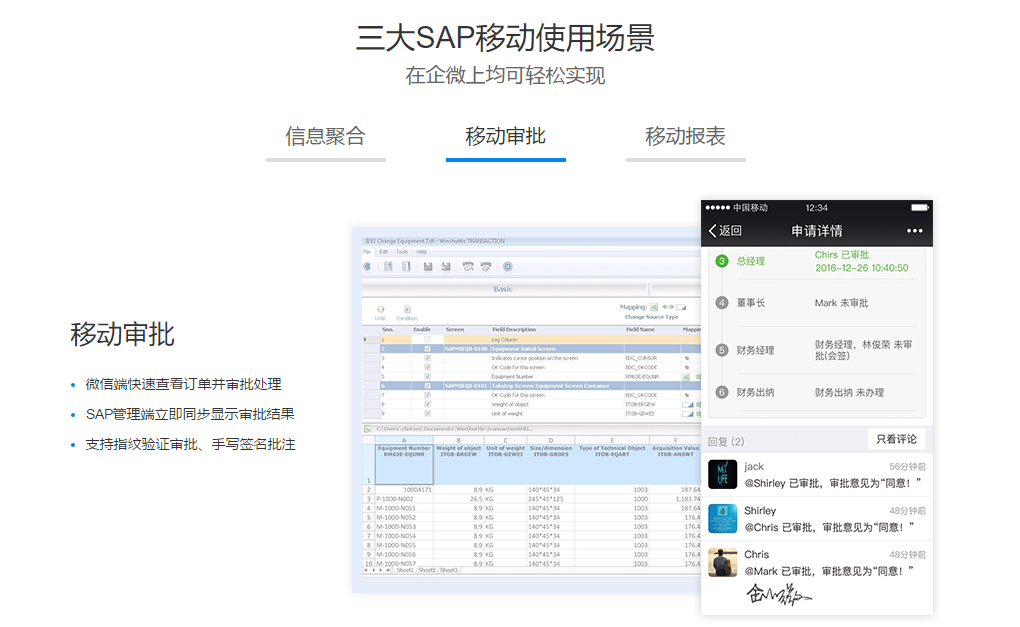Click the save floppy-disk toolbar icon

[428, 267]
